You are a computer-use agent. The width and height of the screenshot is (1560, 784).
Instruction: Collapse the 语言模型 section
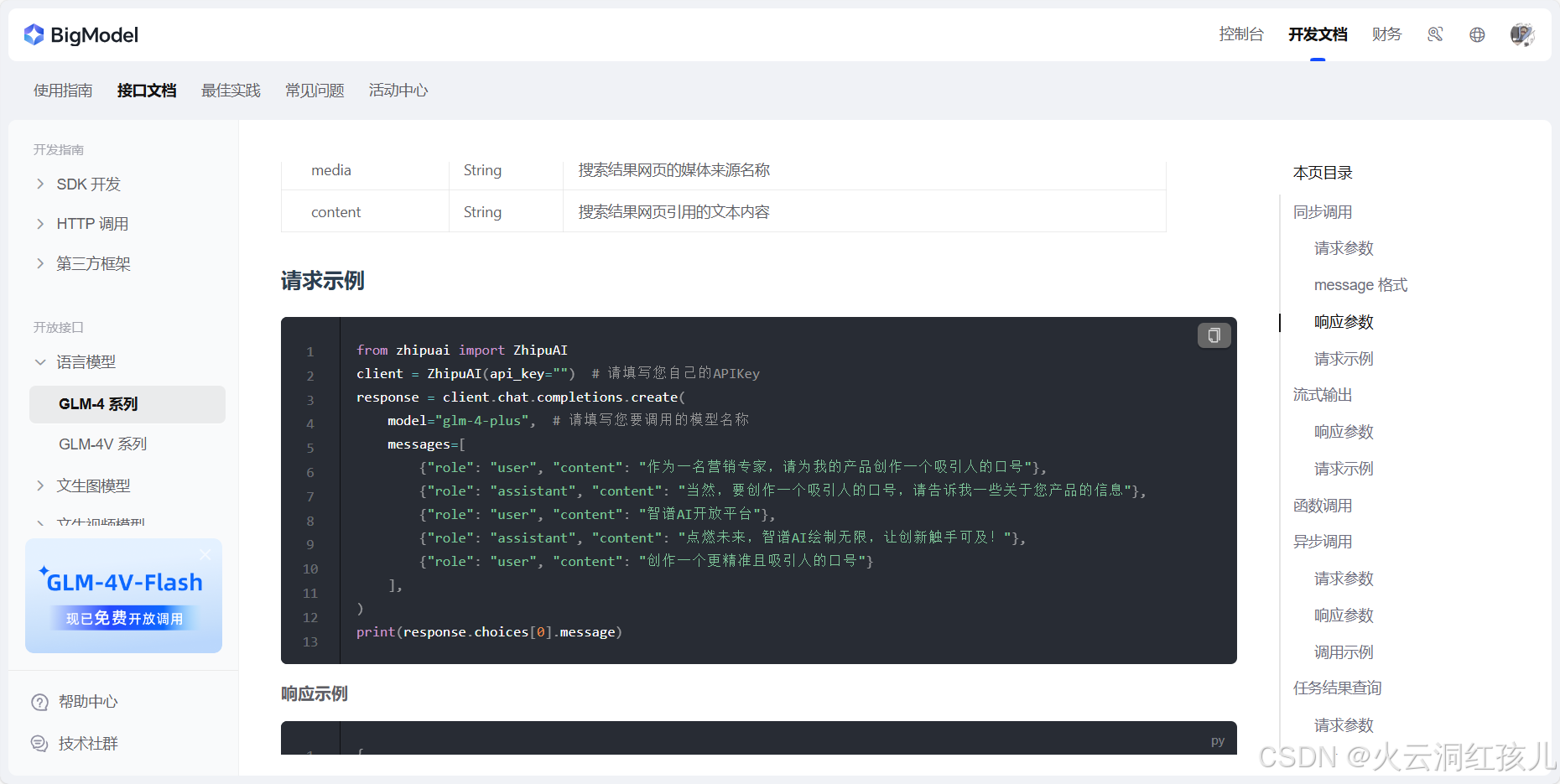(x=39, y=362)
